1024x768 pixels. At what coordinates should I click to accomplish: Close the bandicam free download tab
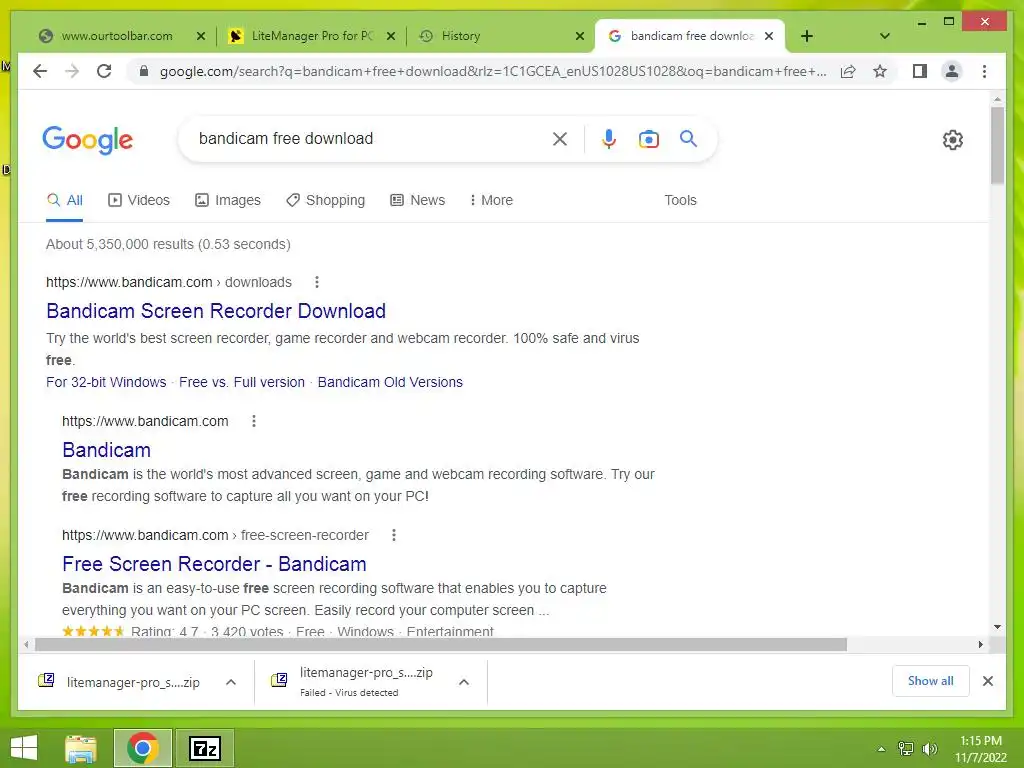(x=769, y=36)
